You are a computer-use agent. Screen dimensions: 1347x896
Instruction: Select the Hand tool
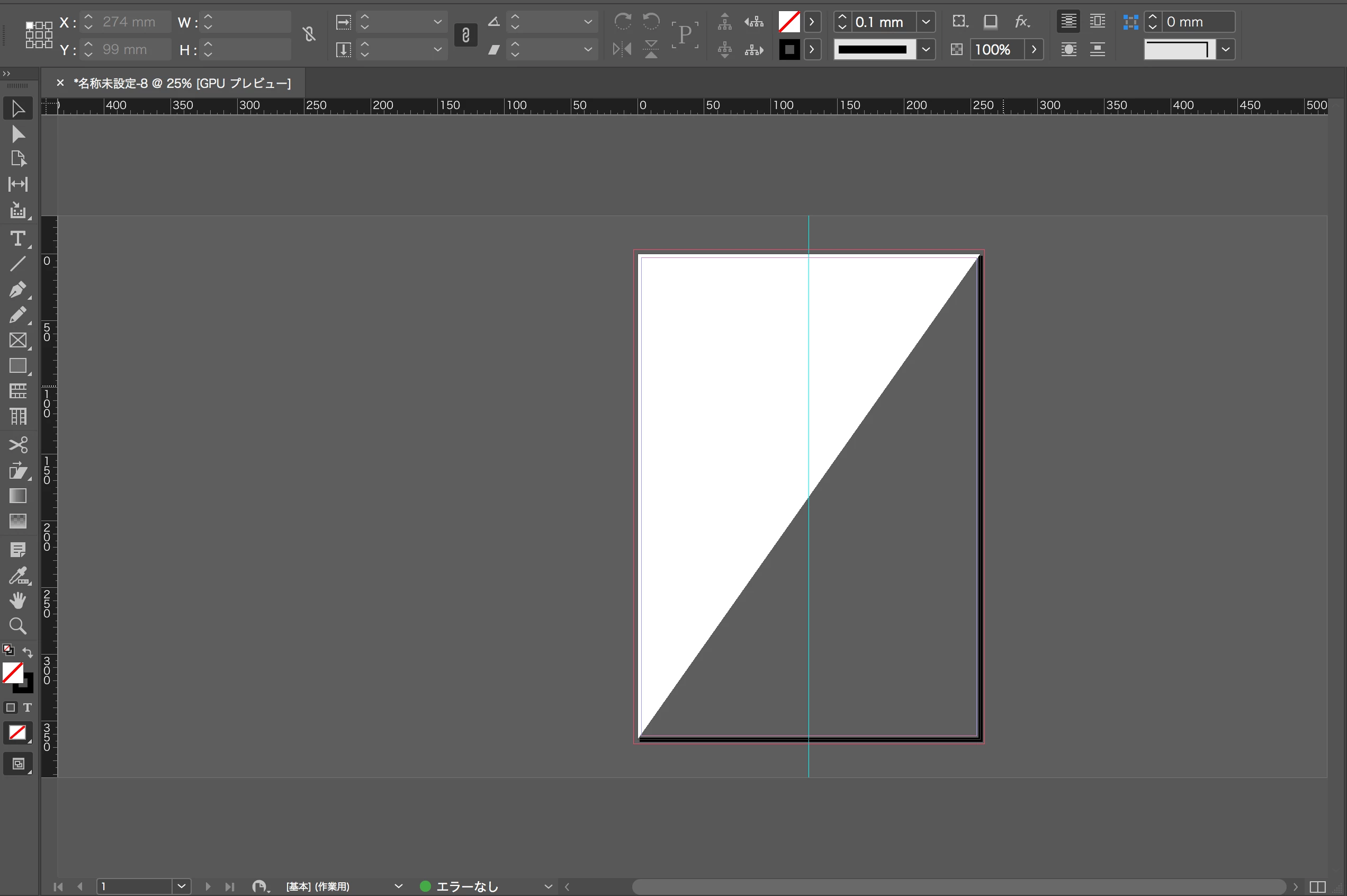(x=17, y=601)
